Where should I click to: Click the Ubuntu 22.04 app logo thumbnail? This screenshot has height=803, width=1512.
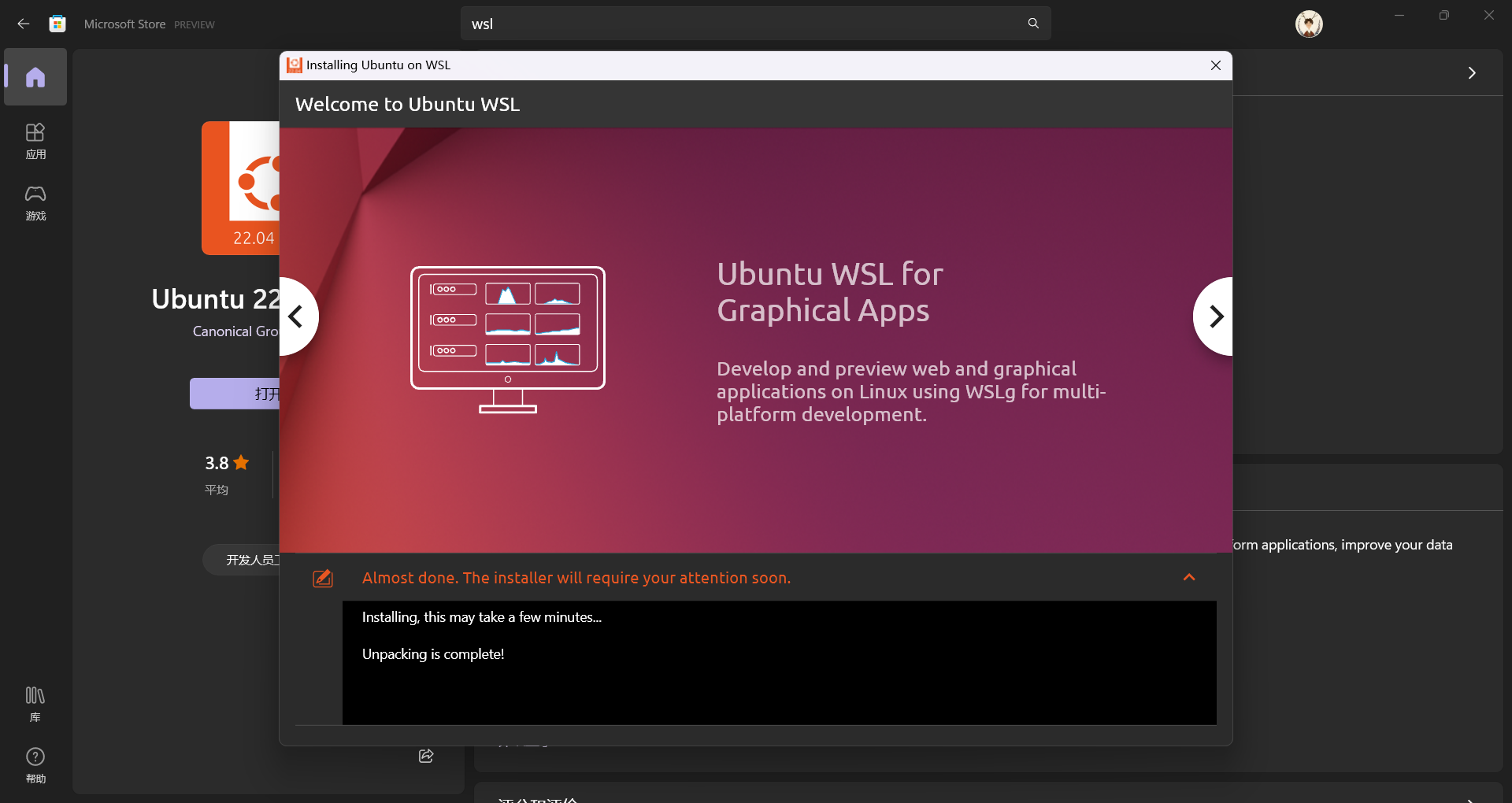241,188
